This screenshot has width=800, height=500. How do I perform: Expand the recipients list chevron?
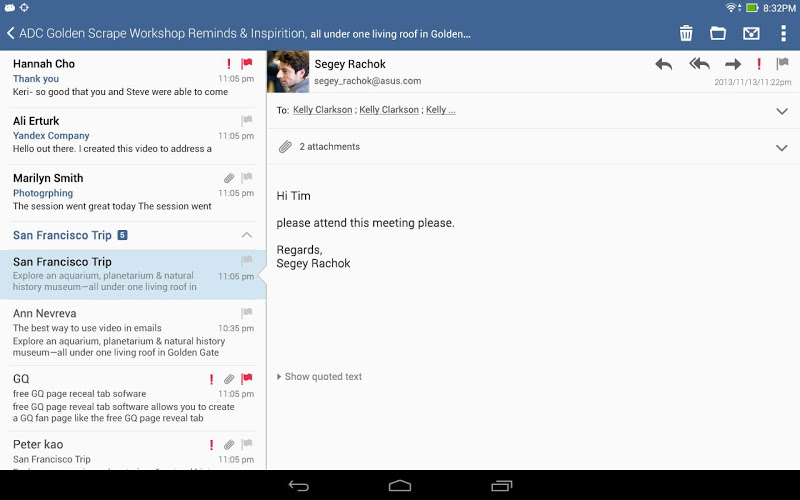tap(782, 111)
